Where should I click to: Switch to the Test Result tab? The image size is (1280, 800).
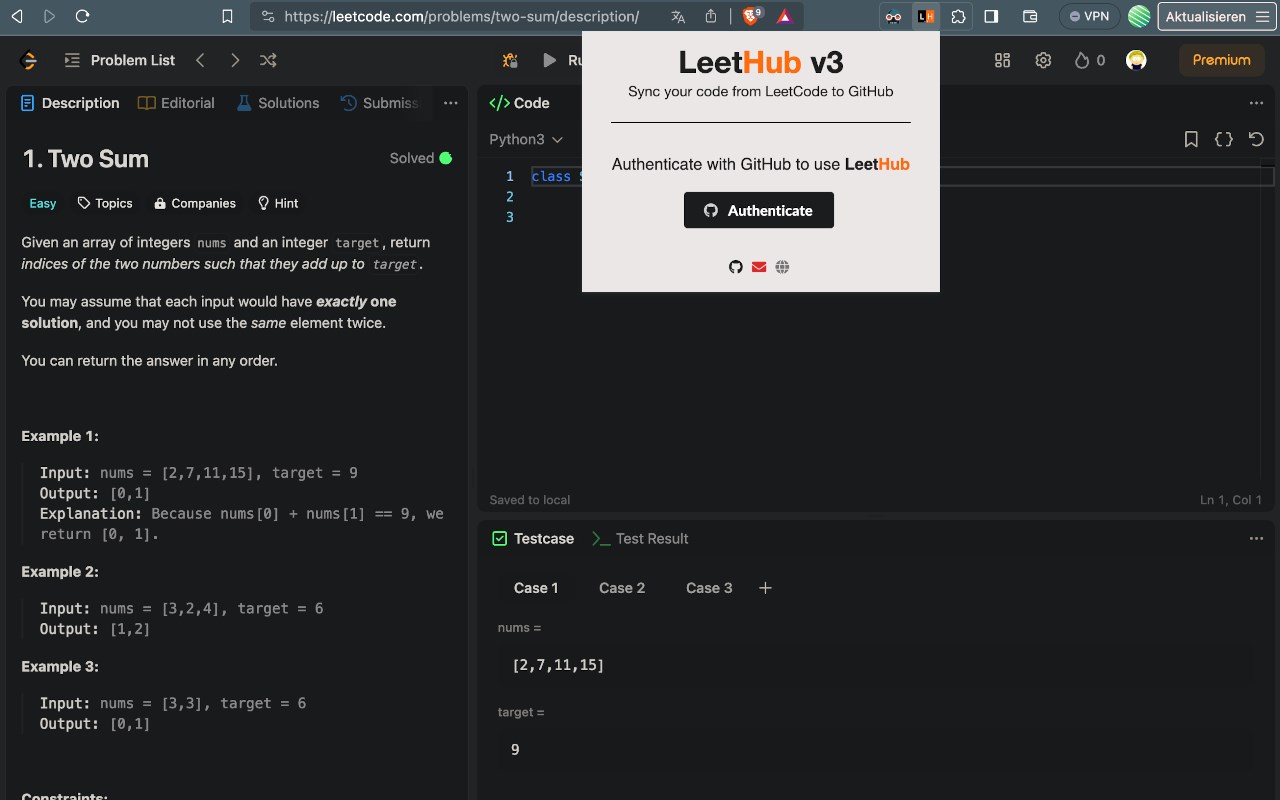(x=640, y=538)
